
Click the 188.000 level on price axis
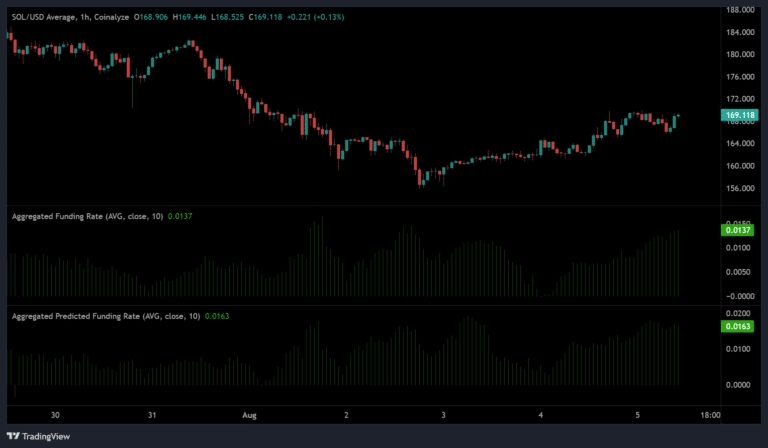coord(740,10)
